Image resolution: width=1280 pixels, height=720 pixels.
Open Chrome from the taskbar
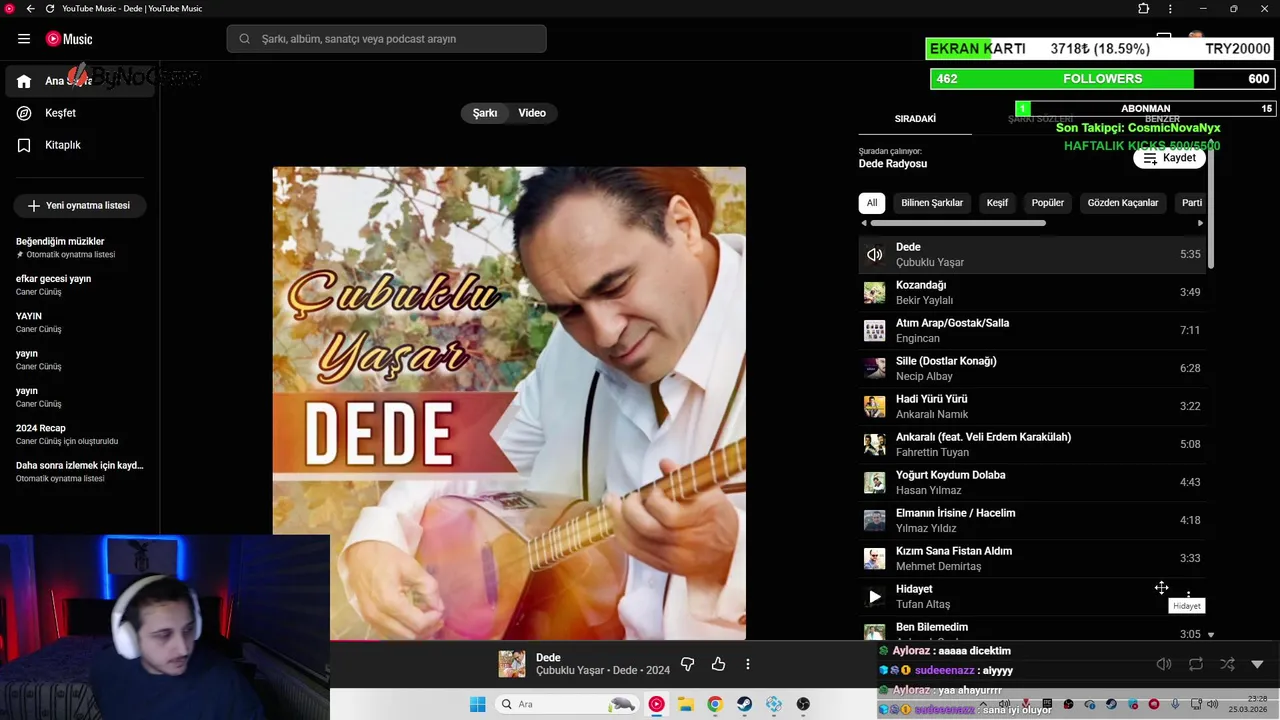[714, 704]
